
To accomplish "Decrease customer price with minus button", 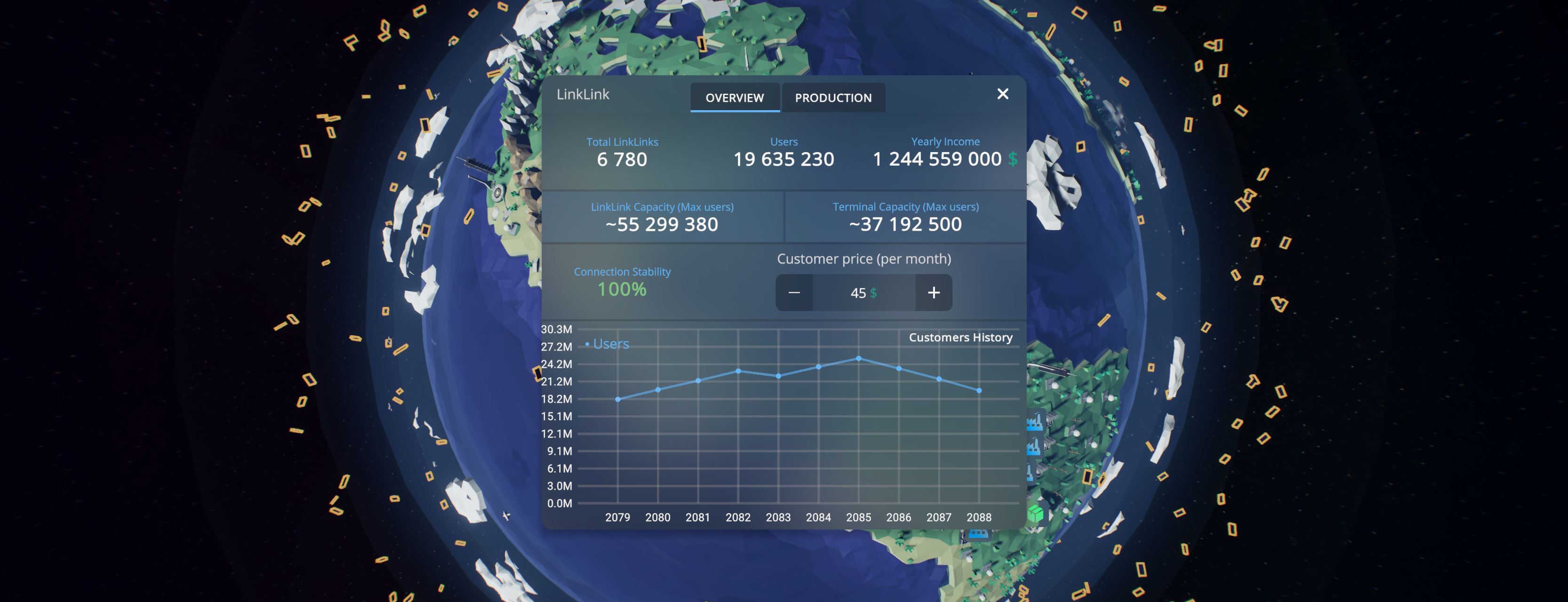I will tap(794, 292).
